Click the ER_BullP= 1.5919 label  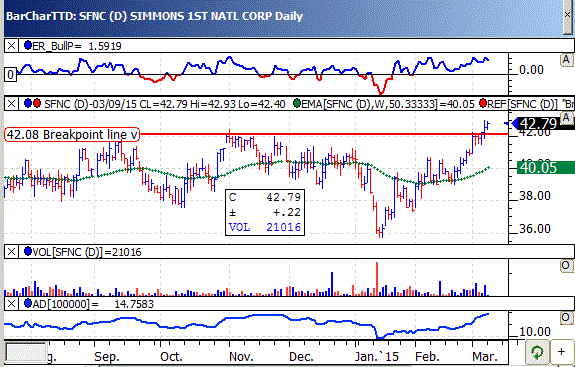click(x=77, y=46)
